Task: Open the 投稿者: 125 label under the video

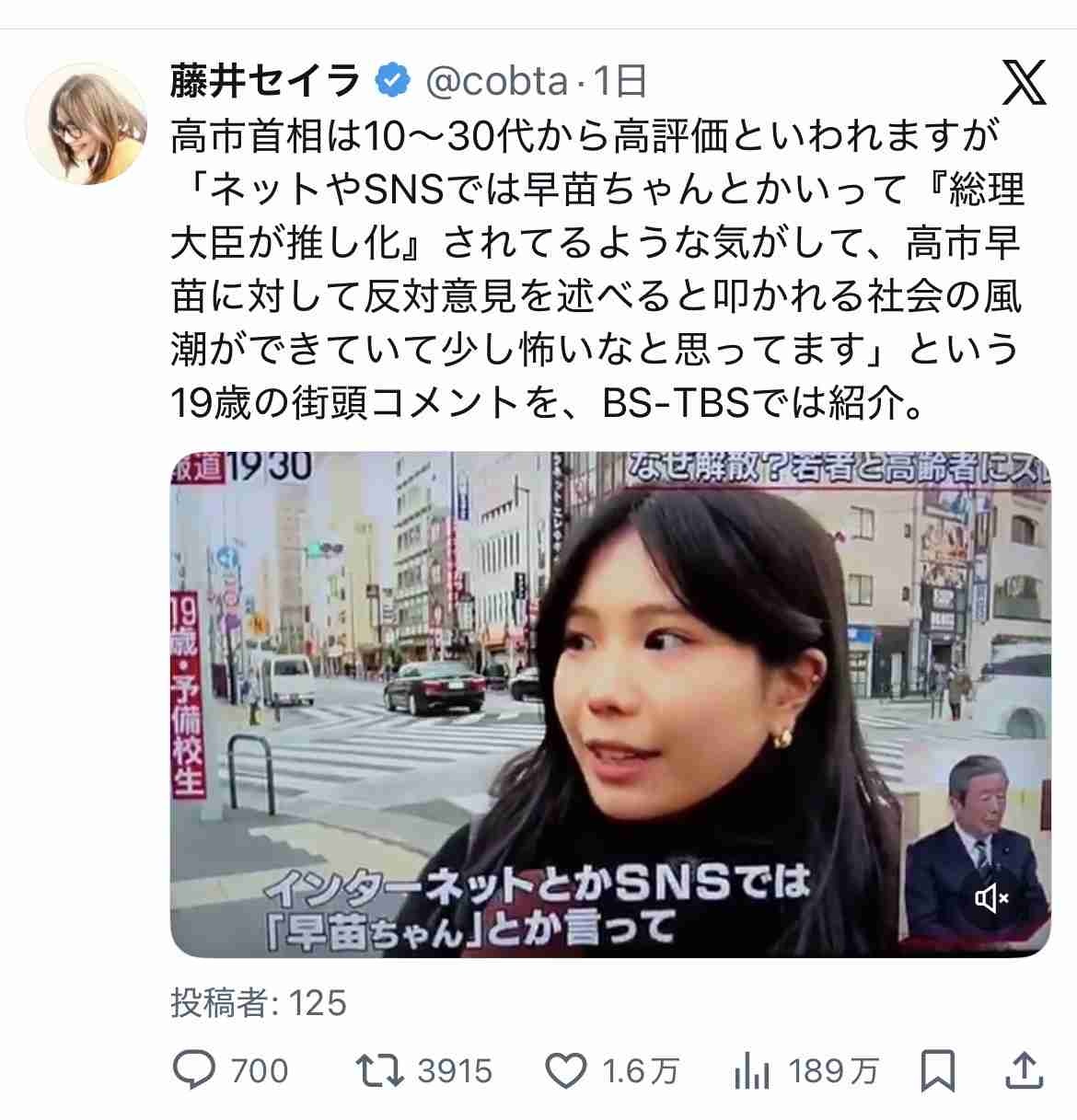Action: (x=259, y=1003)
